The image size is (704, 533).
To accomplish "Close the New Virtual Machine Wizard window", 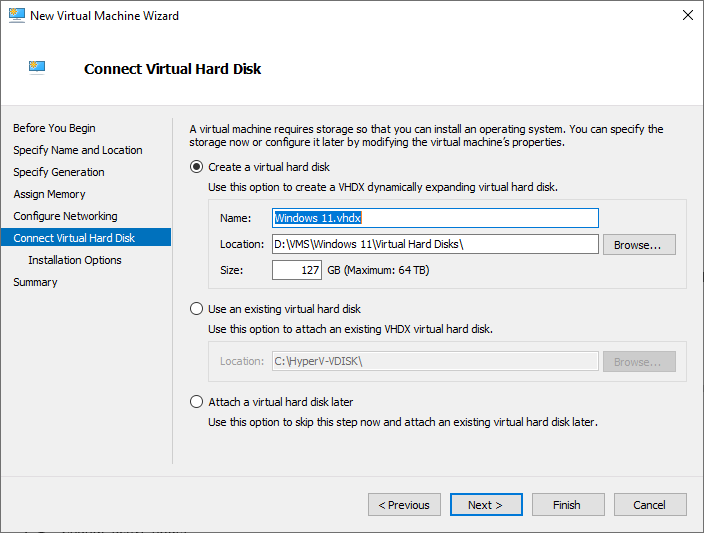I will coord(687,16).
